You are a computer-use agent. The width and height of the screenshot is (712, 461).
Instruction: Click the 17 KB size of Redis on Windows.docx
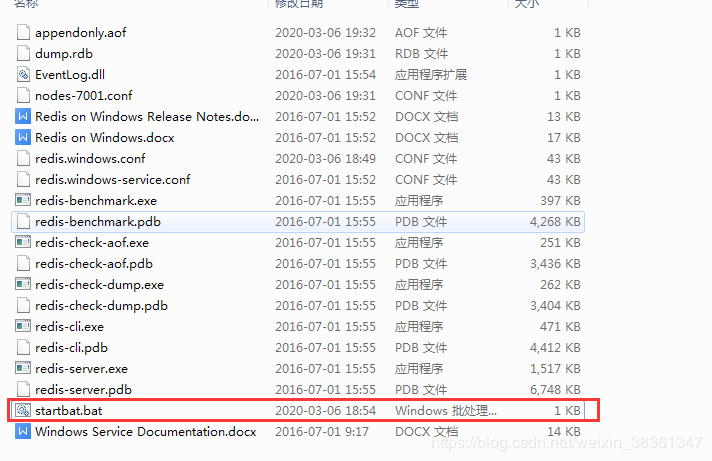click(x=564, y=138)
